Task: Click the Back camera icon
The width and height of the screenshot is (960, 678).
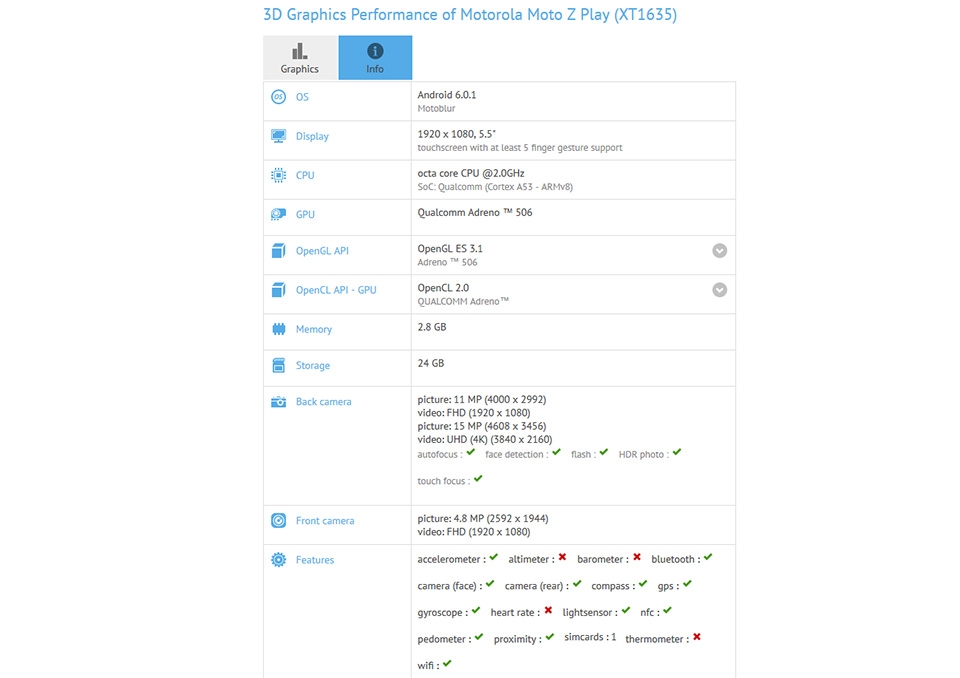Action: [x=278, y=402]
